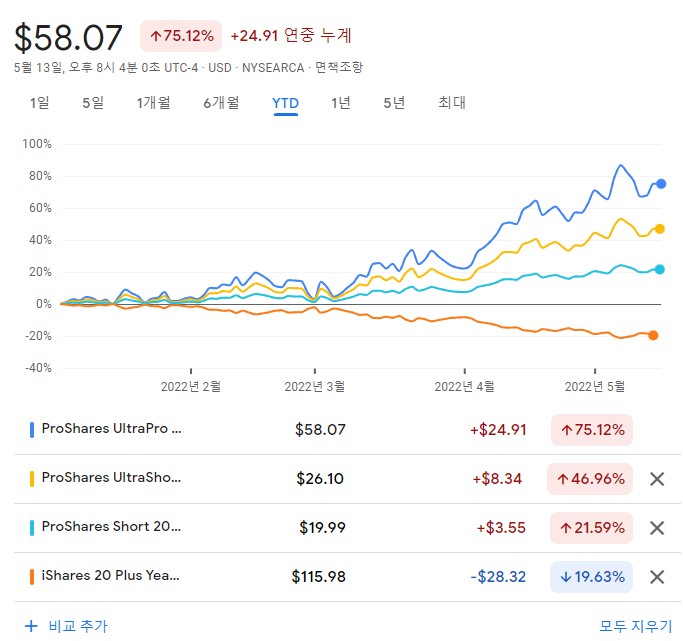Viewport: 683px width, 641px height.
Task: Open ProShares Short 20... row name
Action: pyautogui.click(x=111, y=527)
